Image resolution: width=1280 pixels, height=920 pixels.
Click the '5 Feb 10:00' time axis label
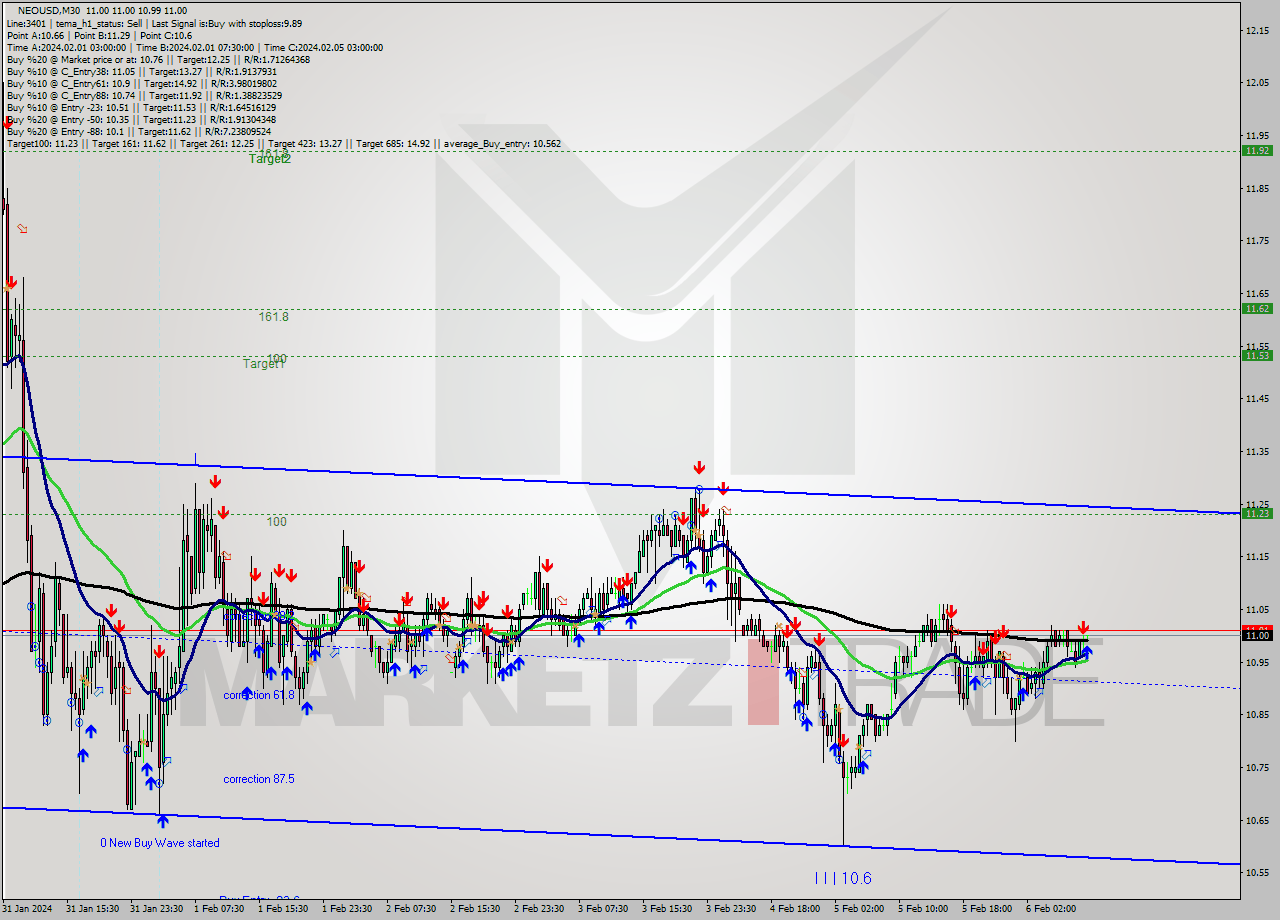pos(923,909)
